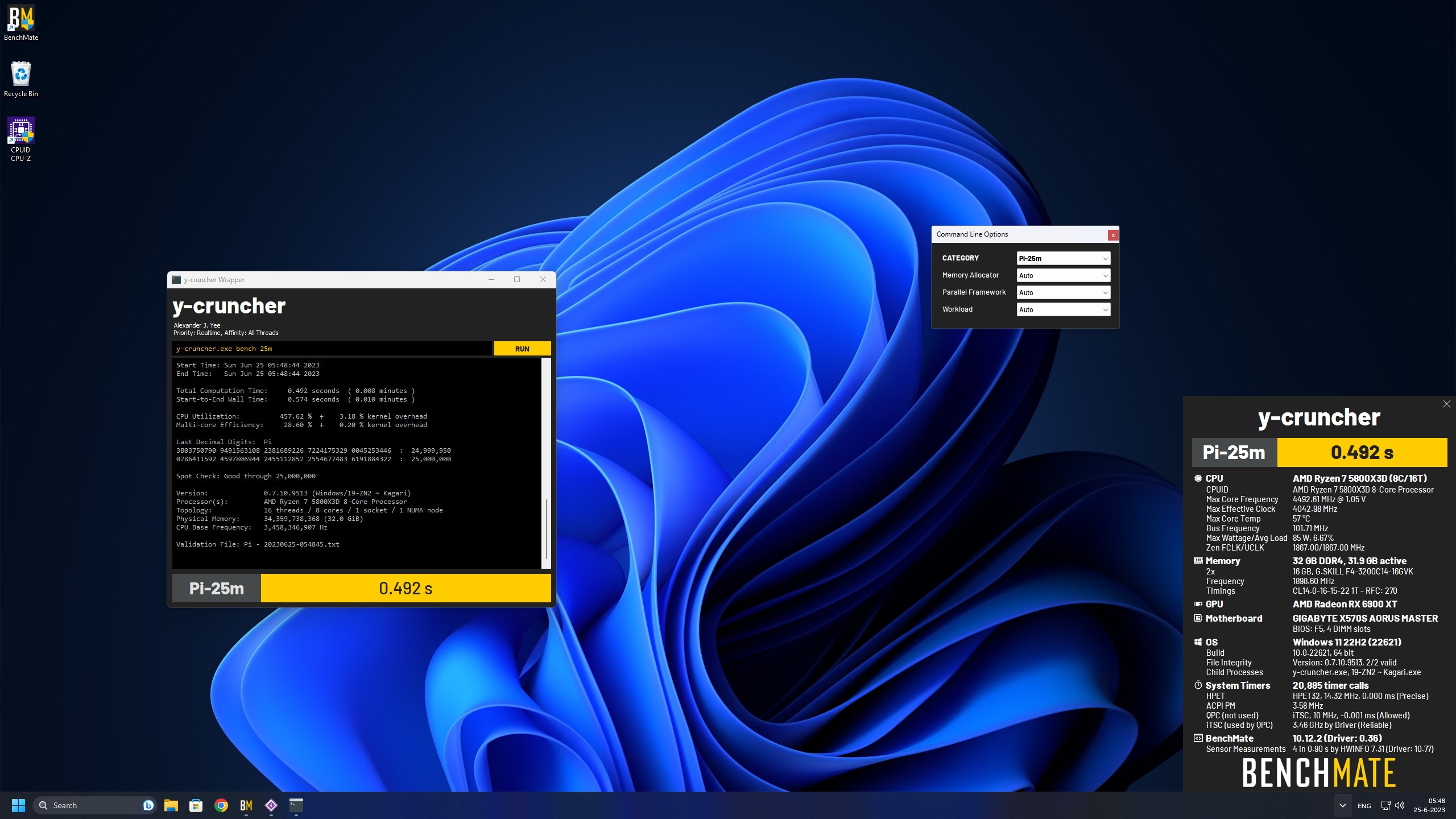The width and height of the screenshot is (1456, 819).
Task: Click the CPU chip icon in overlay
Action: pos(1198,478)
